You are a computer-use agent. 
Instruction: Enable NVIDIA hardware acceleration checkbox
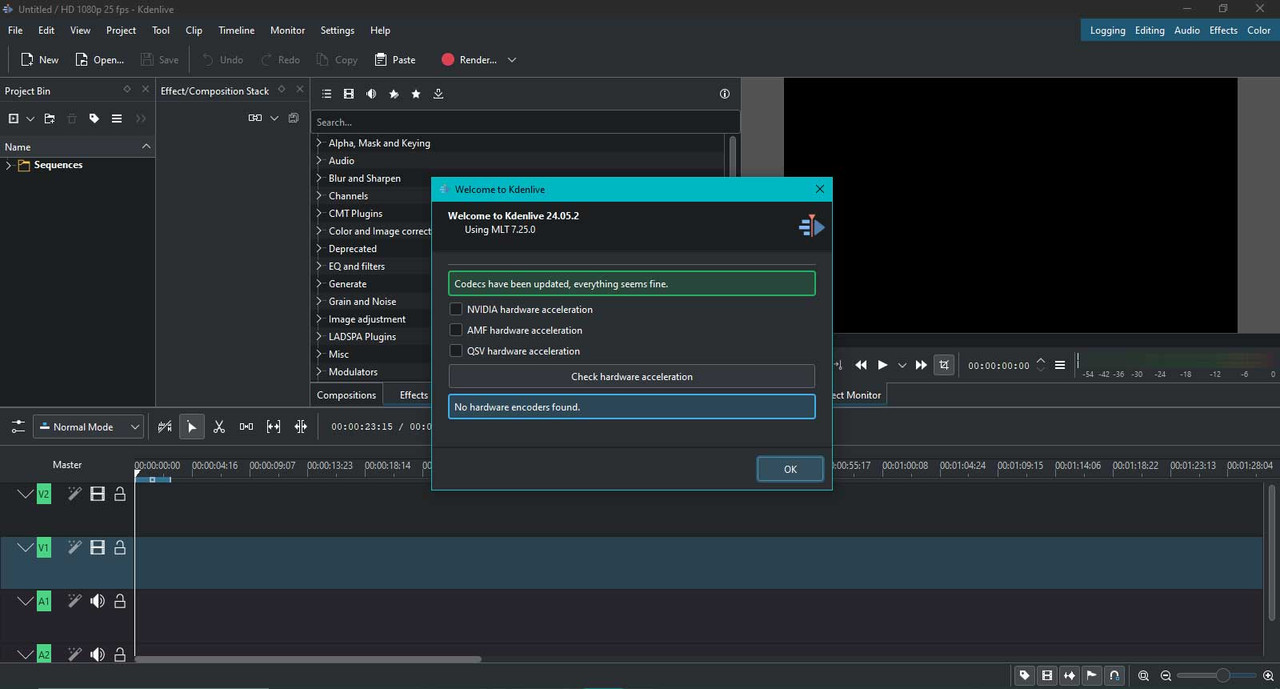point(456,309)
